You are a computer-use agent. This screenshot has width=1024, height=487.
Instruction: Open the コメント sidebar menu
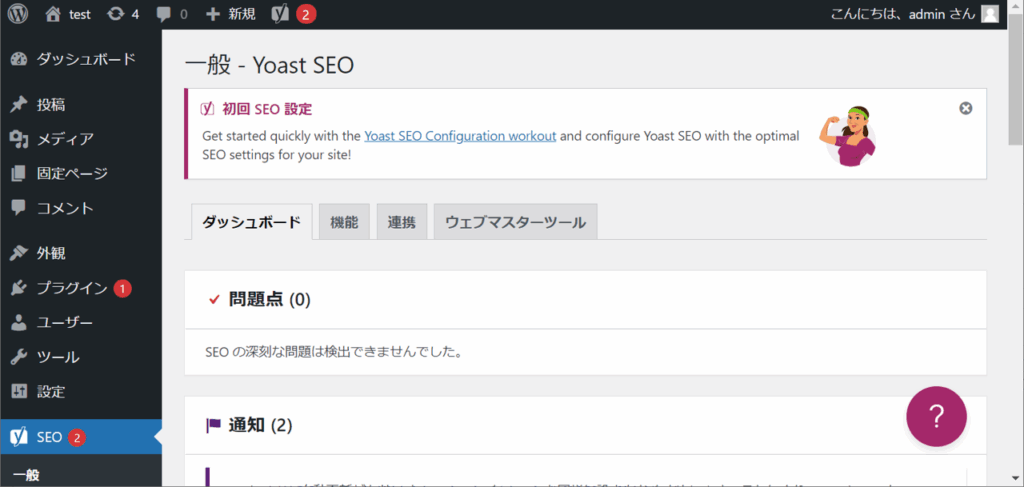click(81, 208)
